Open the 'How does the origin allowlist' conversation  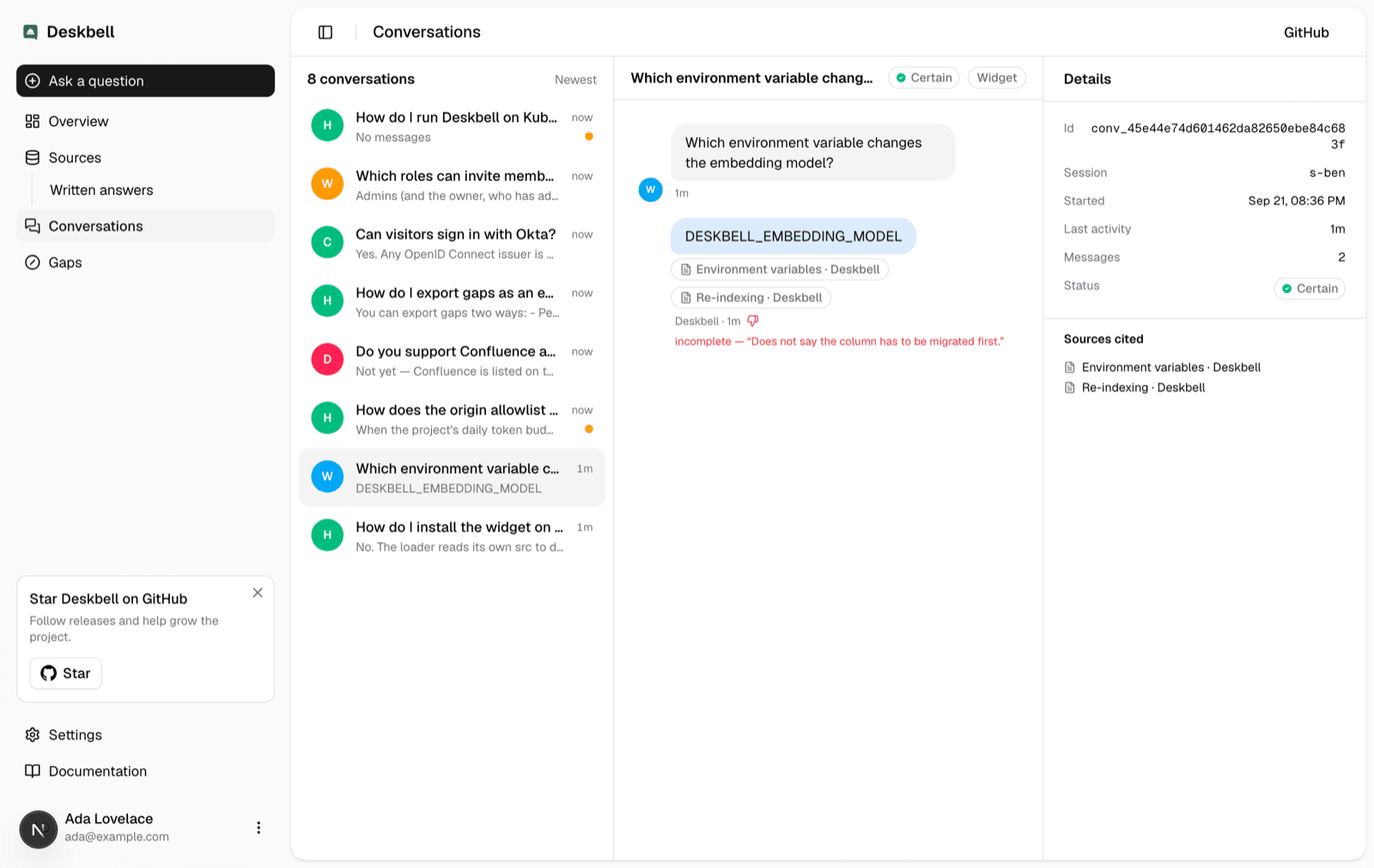pos(453,419)
